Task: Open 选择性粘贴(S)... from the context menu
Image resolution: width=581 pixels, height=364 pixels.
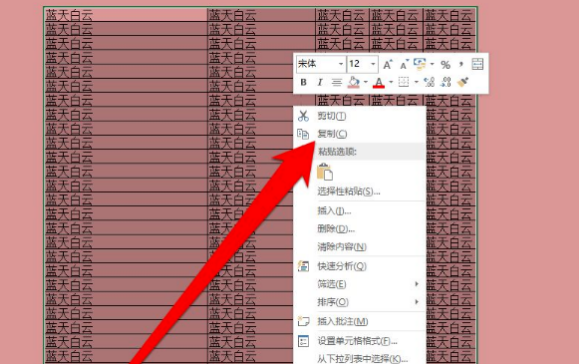Action: [x=359, y=192]
